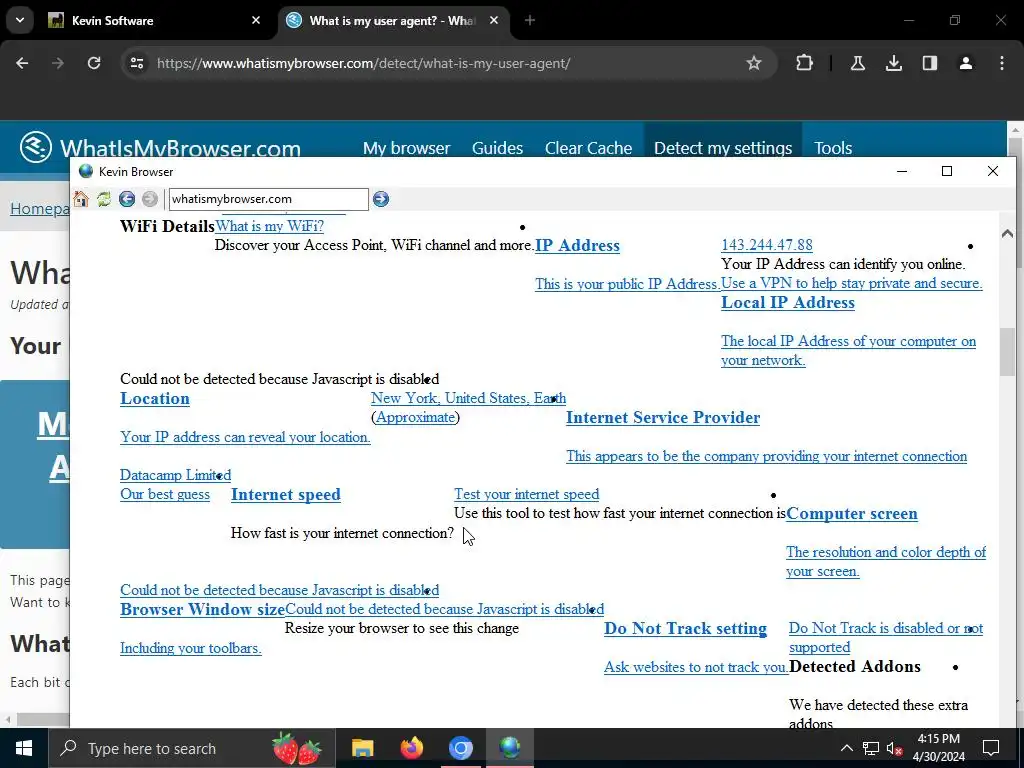Go back in Chrome using the back arrow

coord(22,63)
